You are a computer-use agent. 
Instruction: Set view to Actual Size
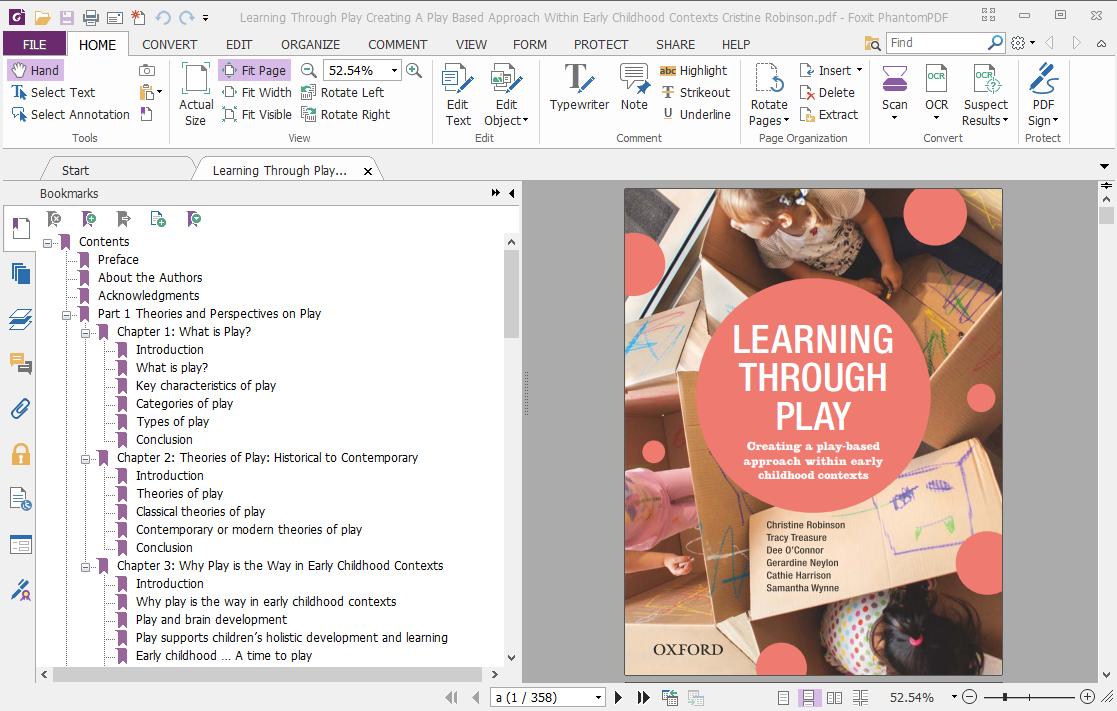(195, 94)
